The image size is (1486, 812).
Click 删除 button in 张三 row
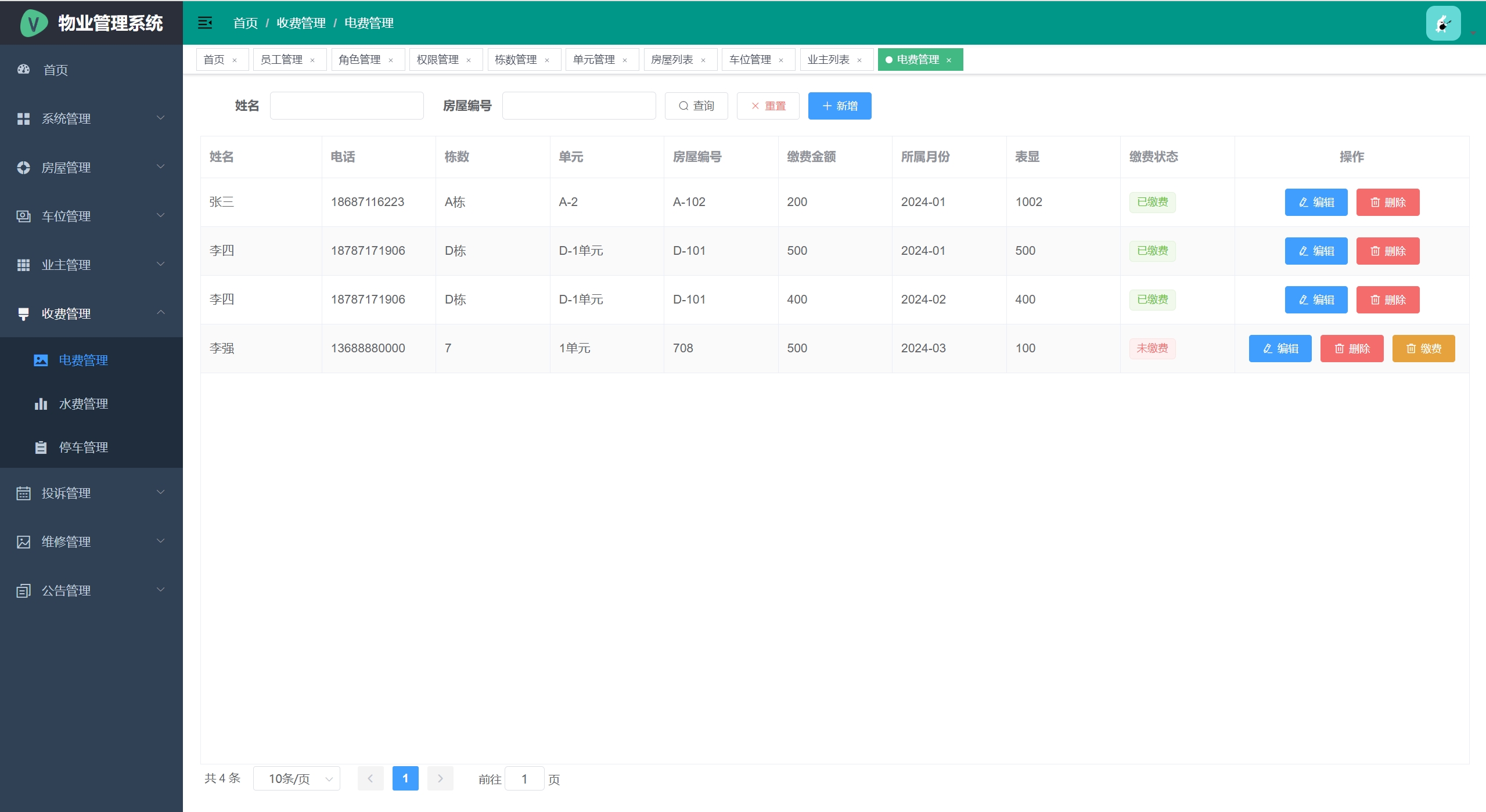(1387, 202)
